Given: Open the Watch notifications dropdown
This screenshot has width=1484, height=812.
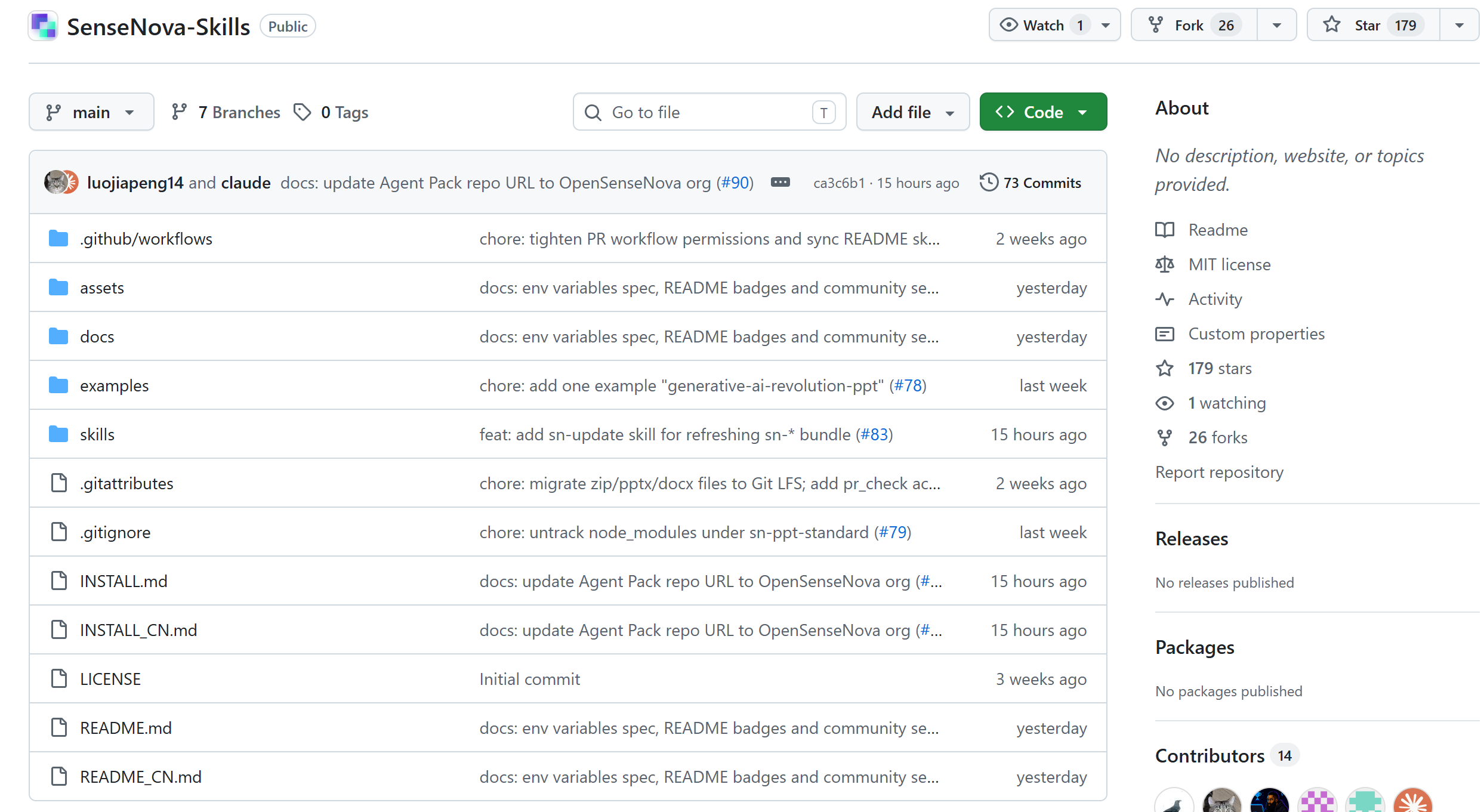Looking at the screenshot, I should (1054, 25).
